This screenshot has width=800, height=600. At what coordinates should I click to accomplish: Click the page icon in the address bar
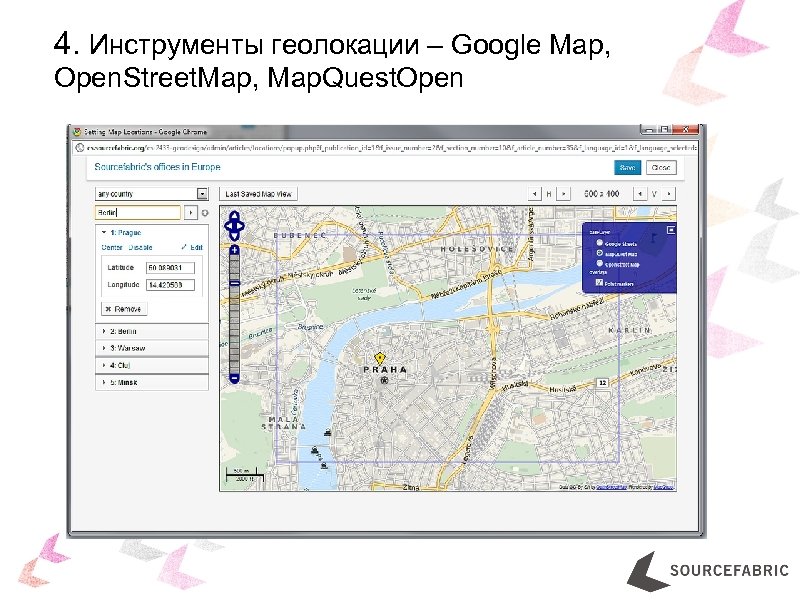click(80, 148)
